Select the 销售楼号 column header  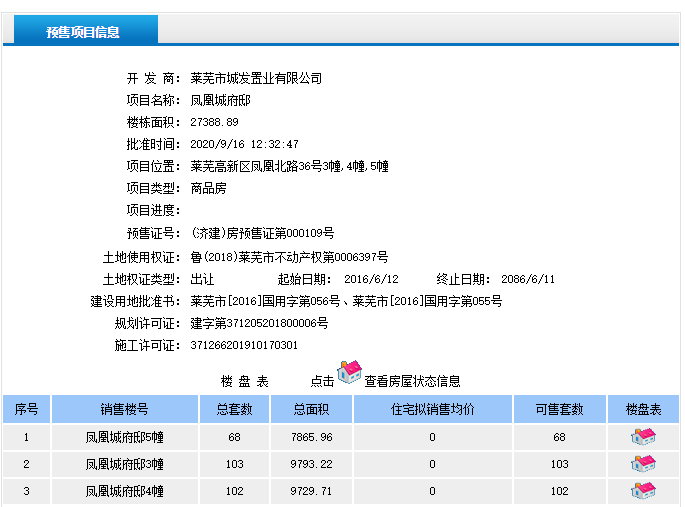[125, 409]
